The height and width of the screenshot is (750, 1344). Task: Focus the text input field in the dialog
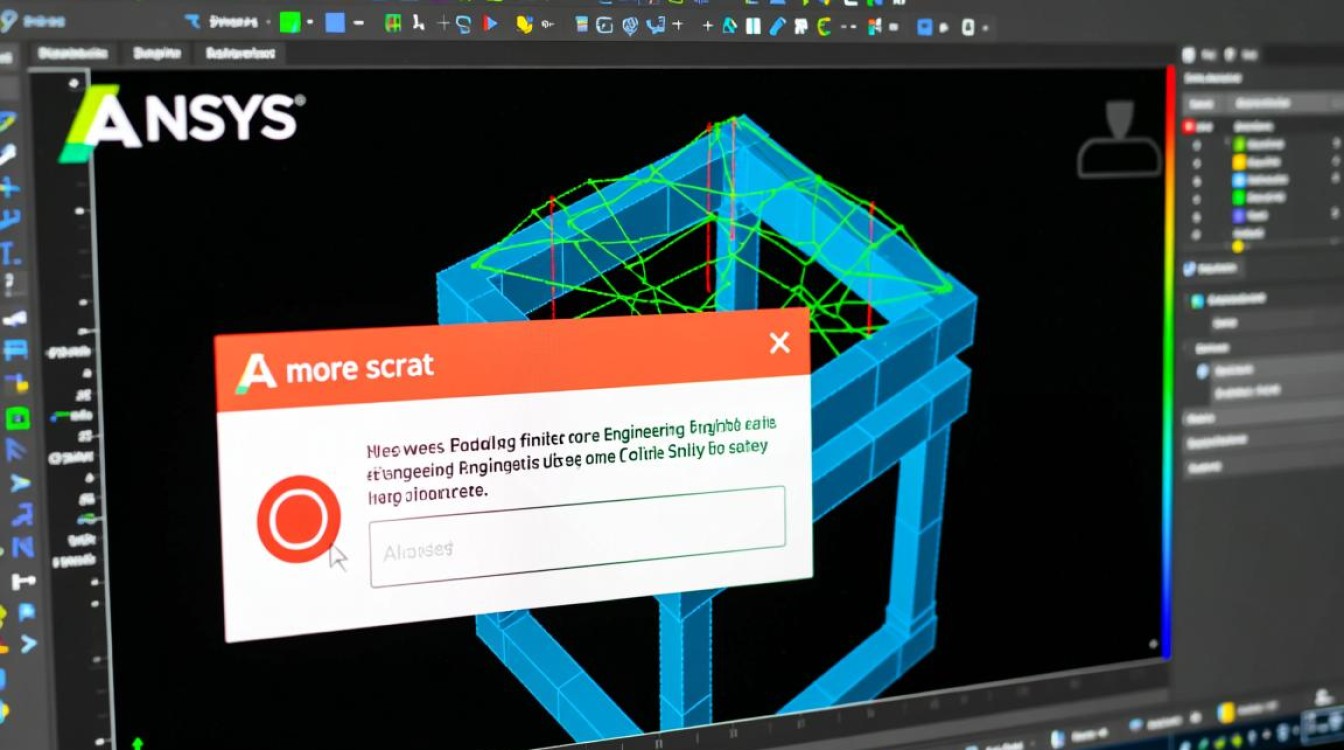click(x=577, y=535)
